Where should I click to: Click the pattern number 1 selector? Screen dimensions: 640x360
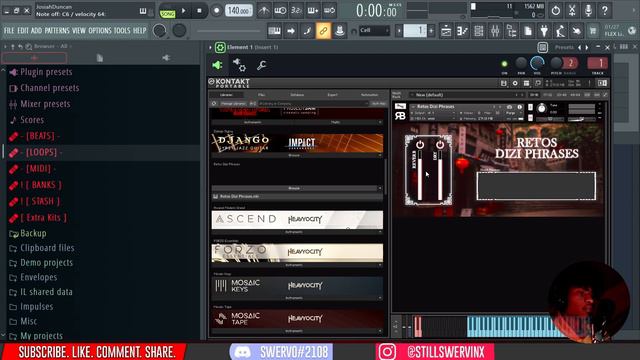point(415,31)
